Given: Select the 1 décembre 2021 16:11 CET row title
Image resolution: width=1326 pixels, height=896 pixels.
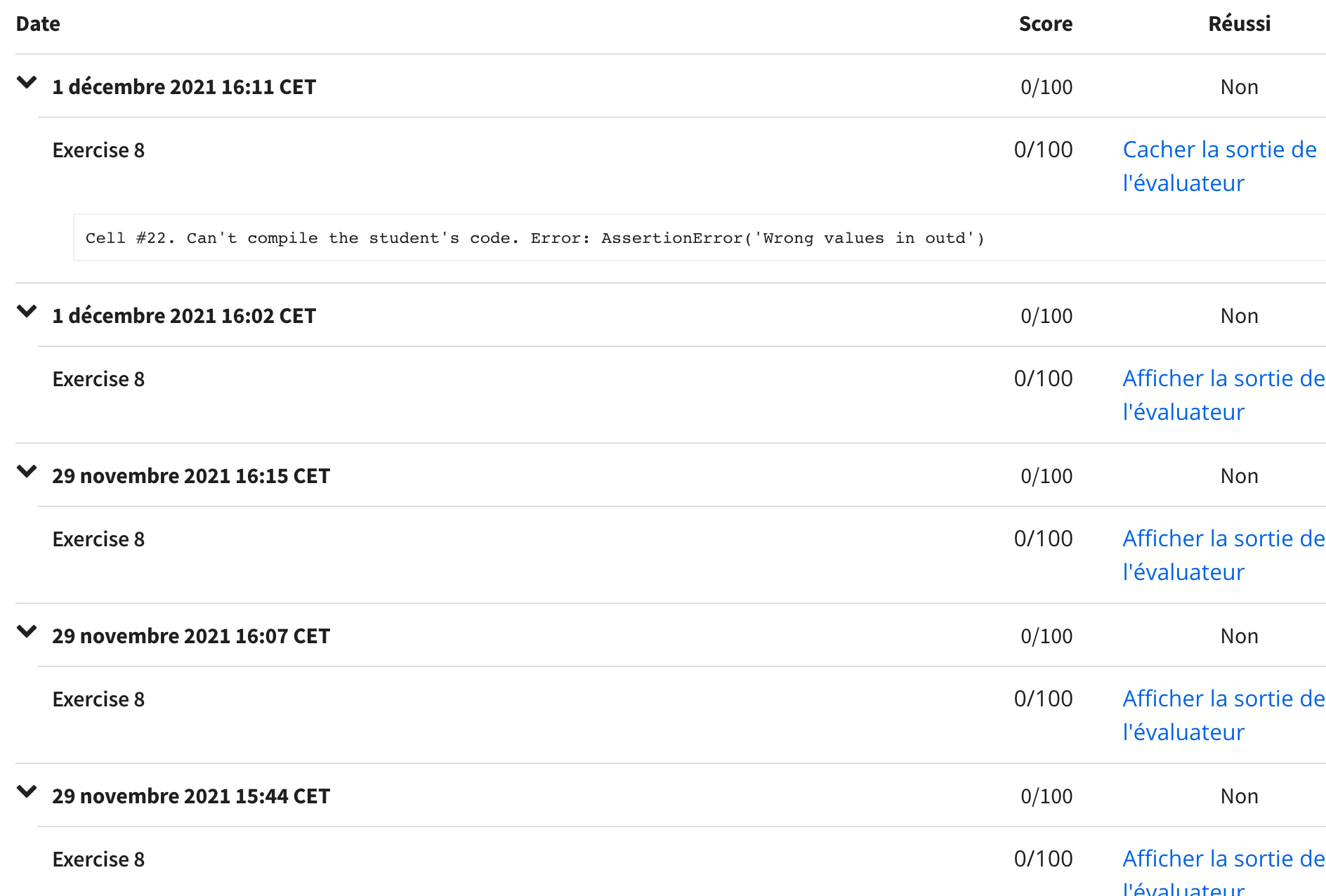Looking at the screenshot, I should (184, 87).
